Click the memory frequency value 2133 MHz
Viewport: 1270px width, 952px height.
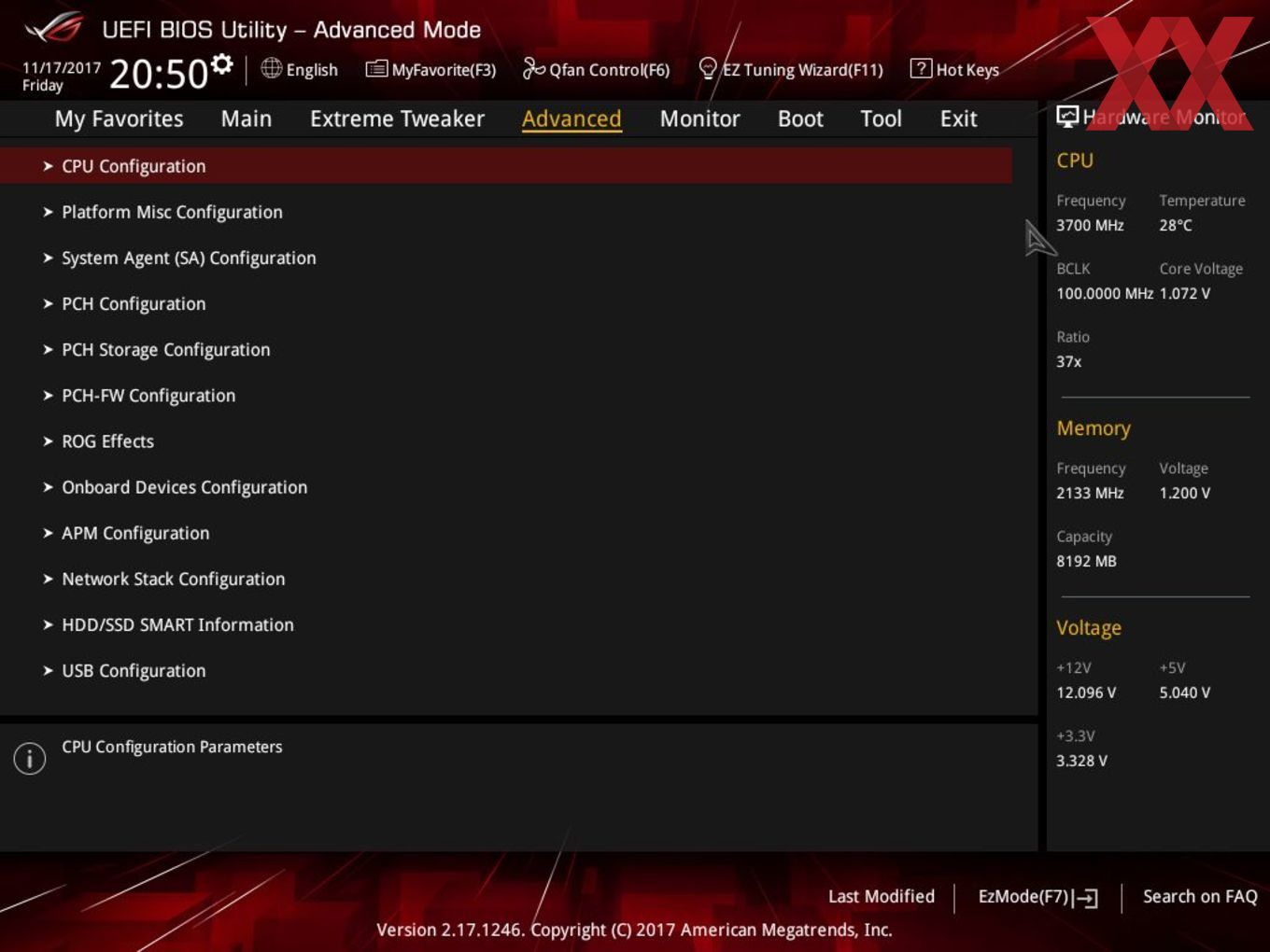pyautogui.click(x=1090, y=493)
